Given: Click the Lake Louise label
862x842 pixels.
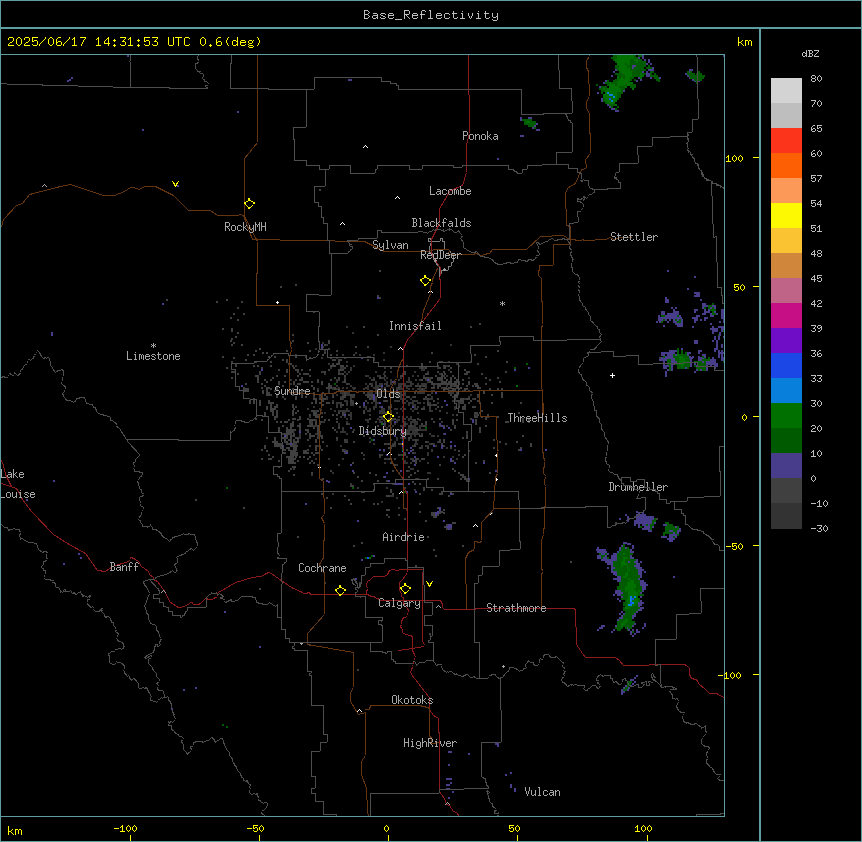Looking at the screenshot, I should pyautogui.click(x=18, y=484).
